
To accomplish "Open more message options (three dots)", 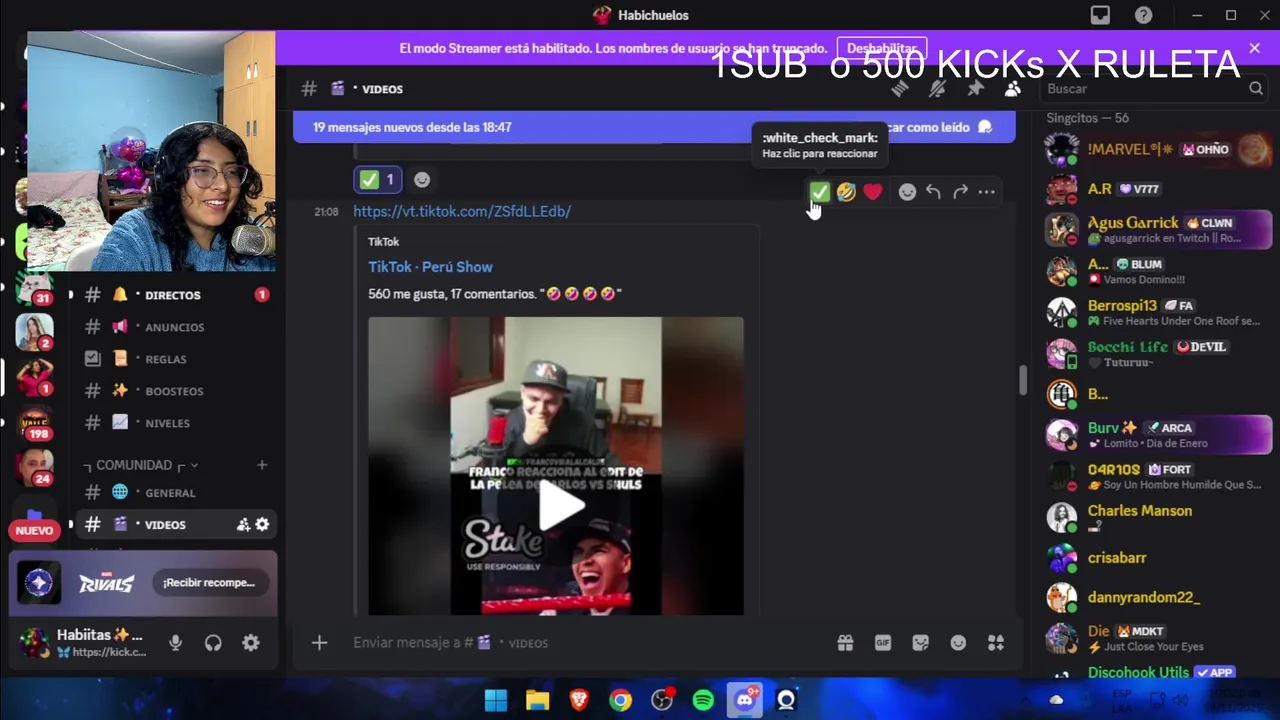I will click(987, 192).
